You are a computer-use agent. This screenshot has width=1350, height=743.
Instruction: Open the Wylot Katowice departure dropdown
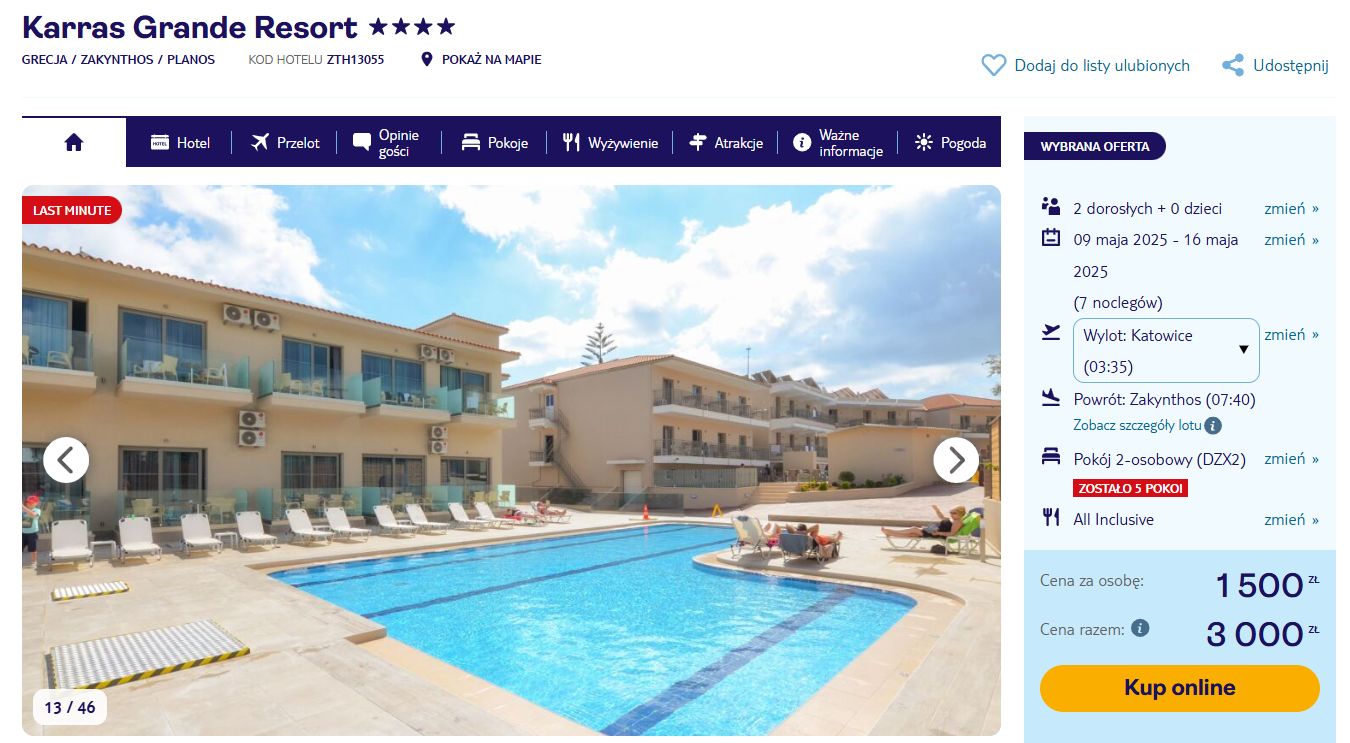[1166, 350]
